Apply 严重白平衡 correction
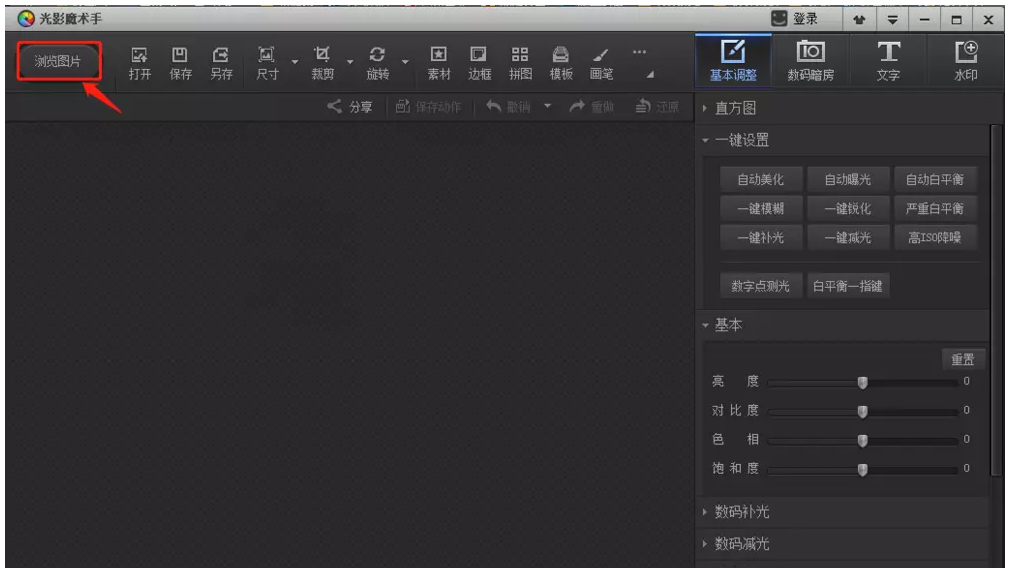This screenshot has width=1010, height=568. click(935, 209)
